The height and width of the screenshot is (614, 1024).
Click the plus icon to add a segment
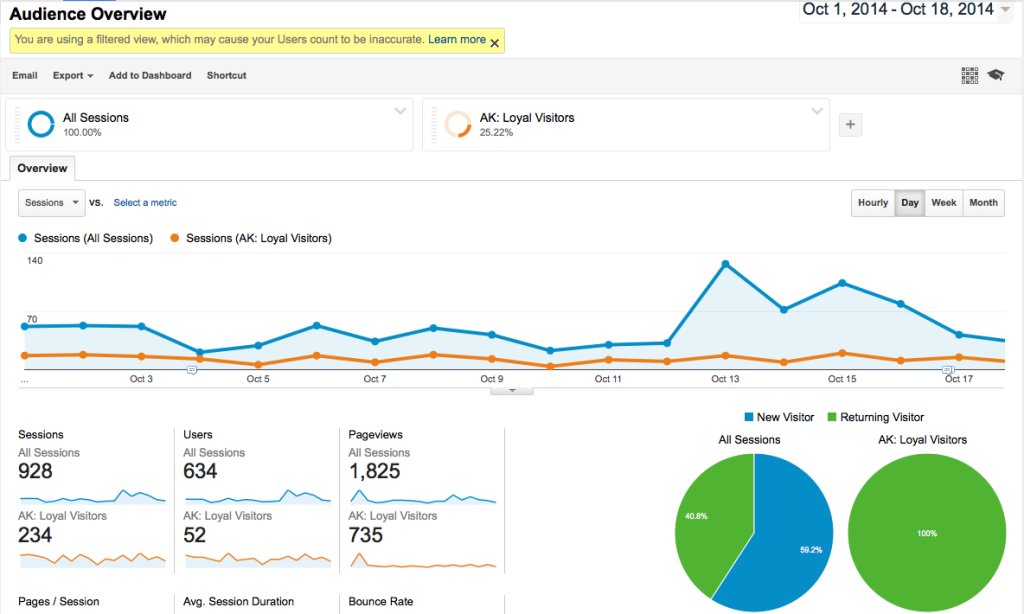(x=850, y=124)
